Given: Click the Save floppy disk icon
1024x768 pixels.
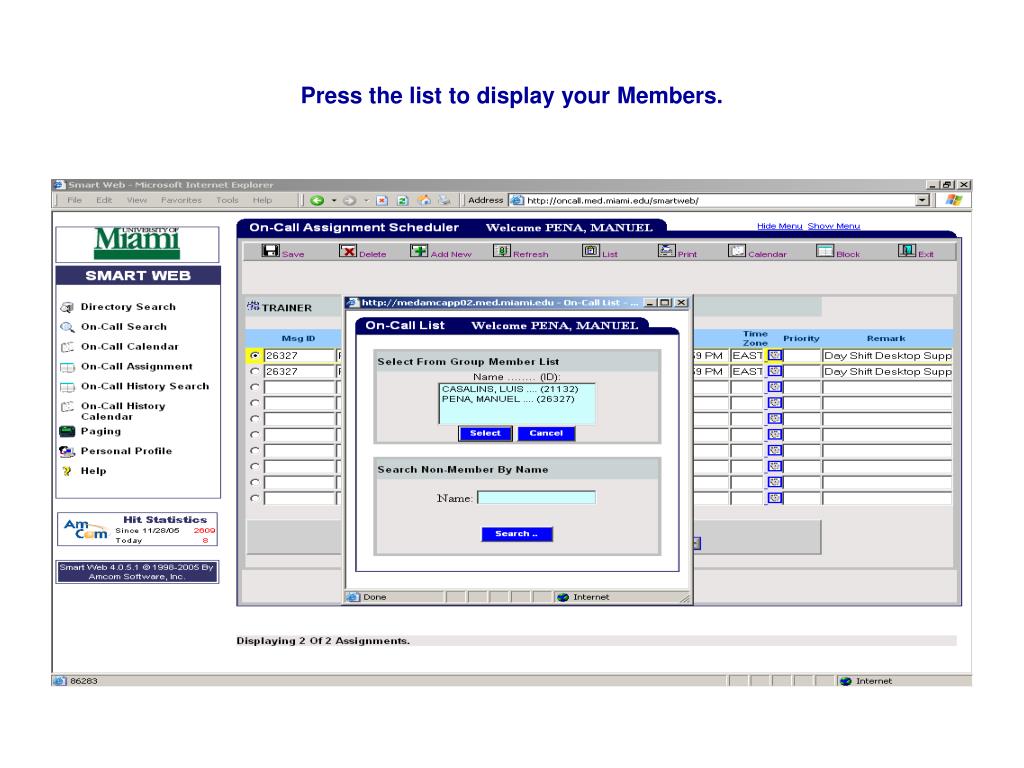Looking at the screenshot, I should pyautogui.click(x=270, y=251).
